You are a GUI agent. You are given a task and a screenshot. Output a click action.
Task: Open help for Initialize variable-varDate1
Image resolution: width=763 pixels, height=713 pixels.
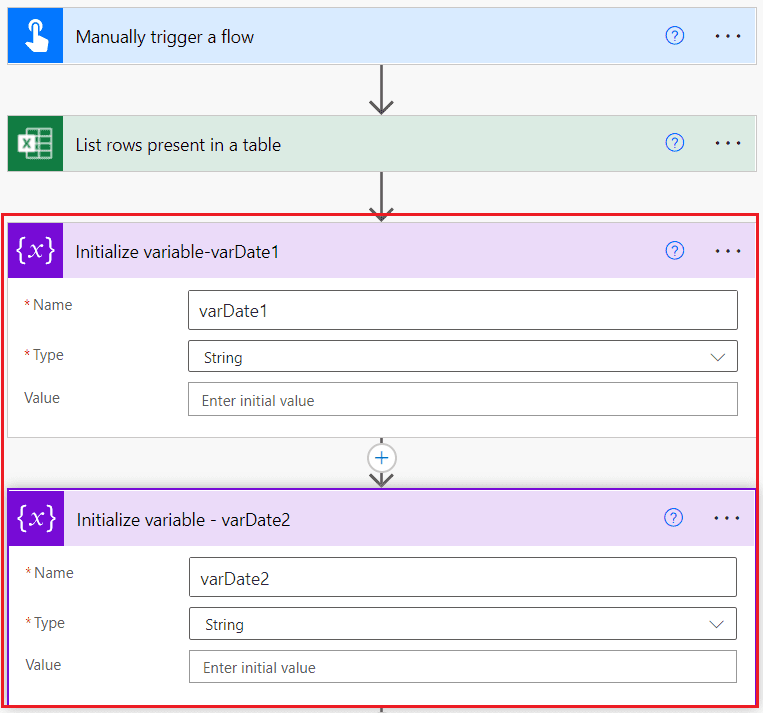674,251
